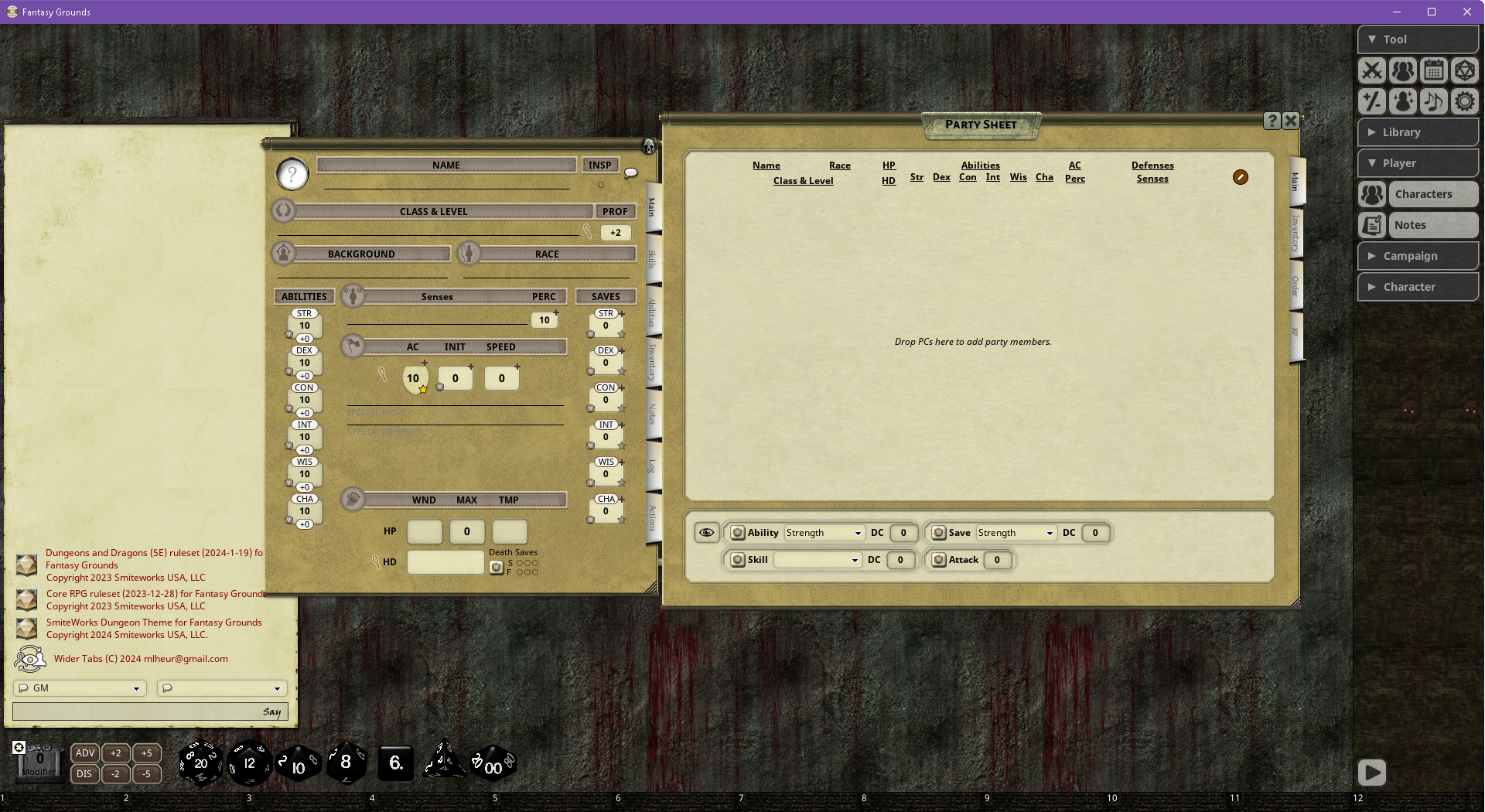1485x812 pixels.
Task: Open the Effects sparkle-person tool icon
Action: pos(1403,101)
